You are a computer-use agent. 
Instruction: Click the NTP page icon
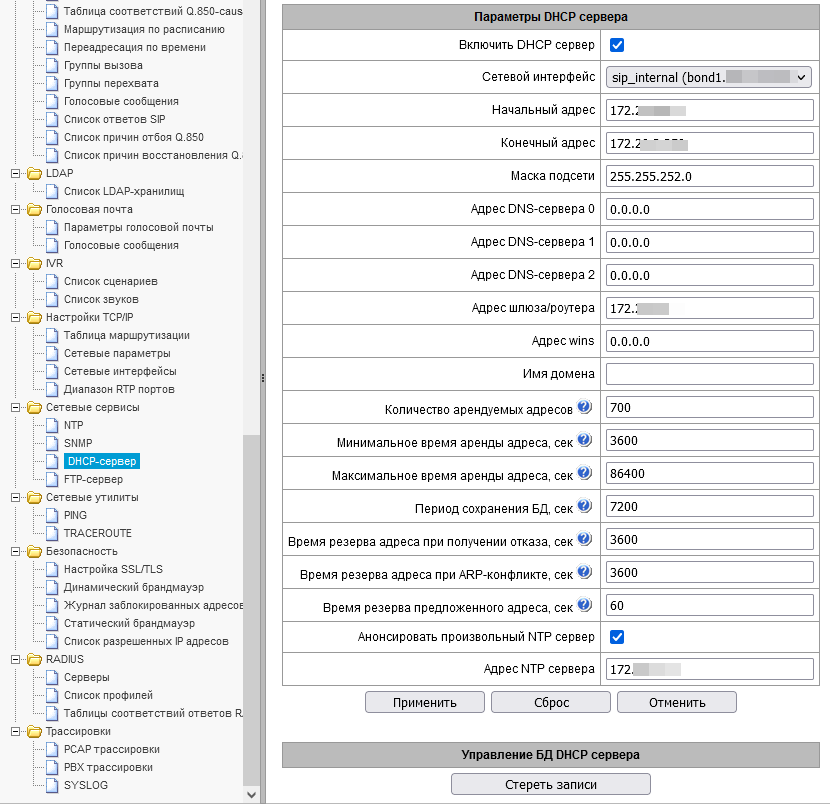(x=52, y=425)
